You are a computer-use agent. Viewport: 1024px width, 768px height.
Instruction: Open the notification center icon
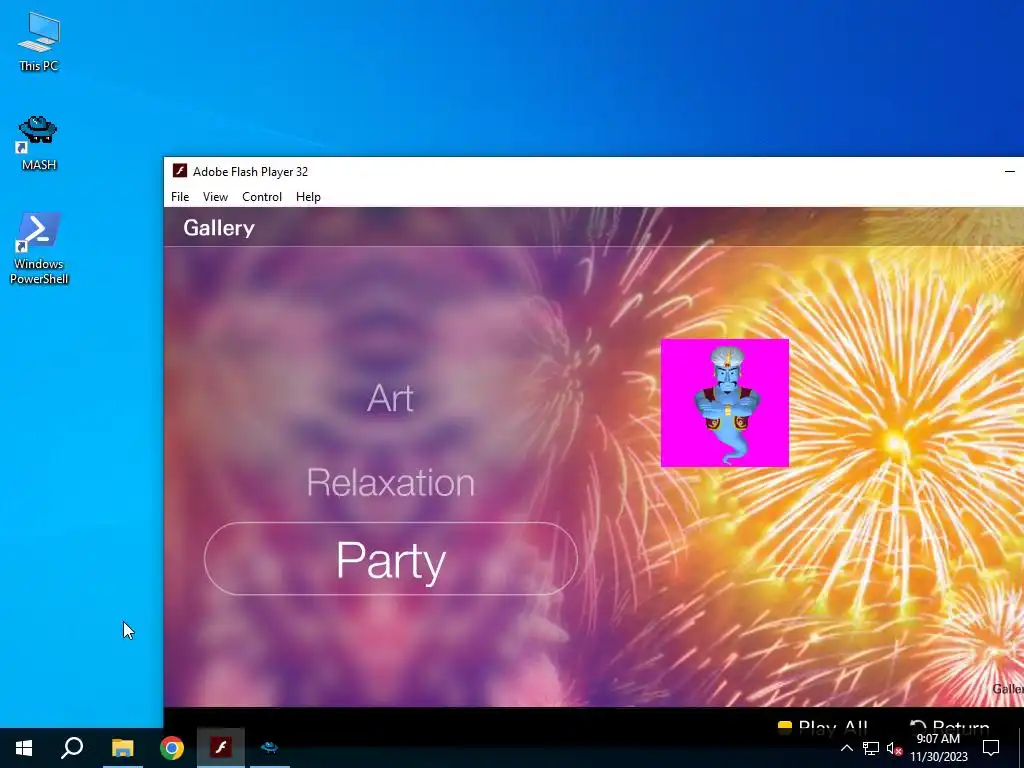991,748
